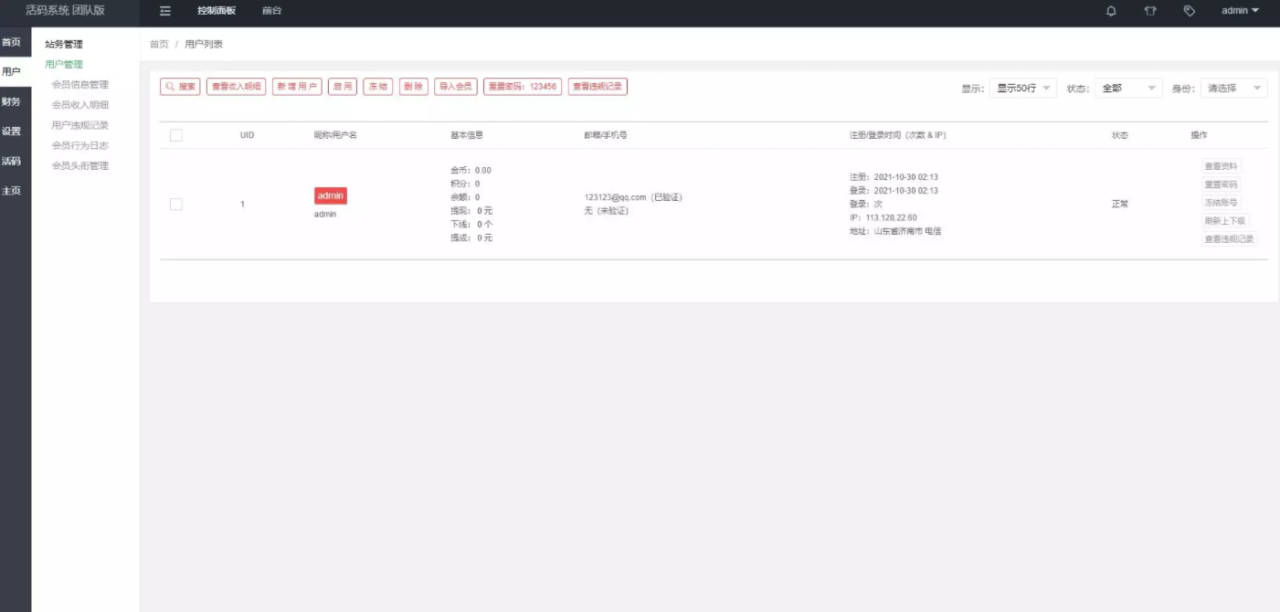This screenshot has height=612, width=1280.
Task: Open 会员收入明细 submenu item
Action: (x=80, y=105)
